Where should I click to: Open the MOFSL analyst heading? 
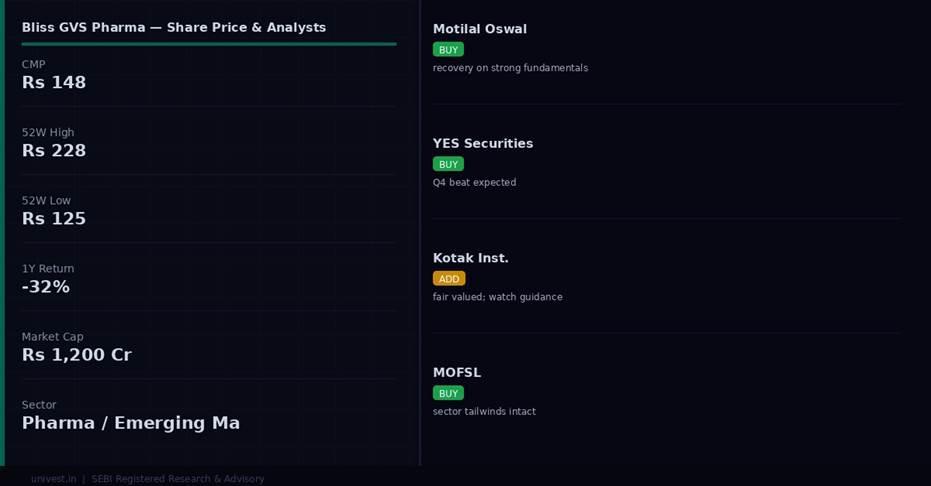click(x=457, y=373)
